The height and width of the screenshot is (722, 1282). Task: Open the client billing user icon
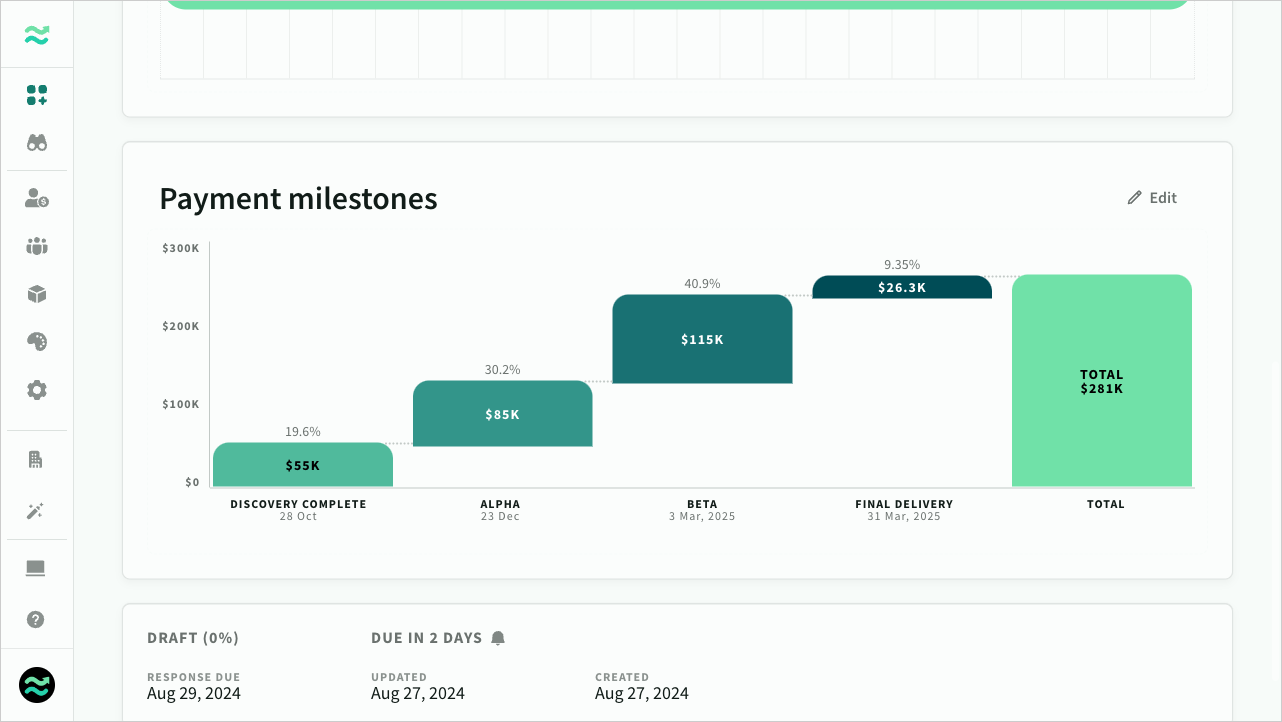click(x=37, y=198)
